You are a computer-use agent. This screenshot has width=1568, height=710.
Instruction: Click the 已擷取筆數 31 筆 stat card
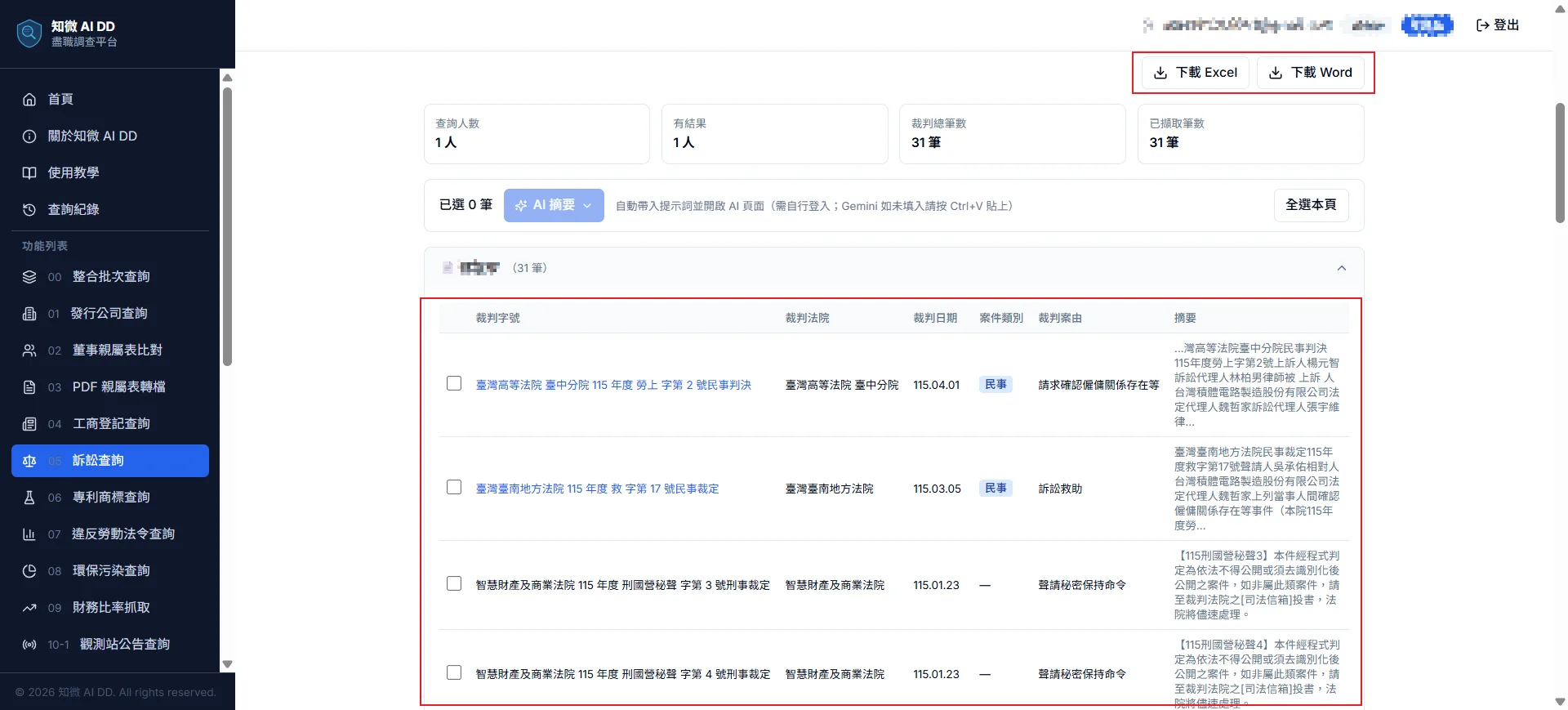(x=1250, y=134)
